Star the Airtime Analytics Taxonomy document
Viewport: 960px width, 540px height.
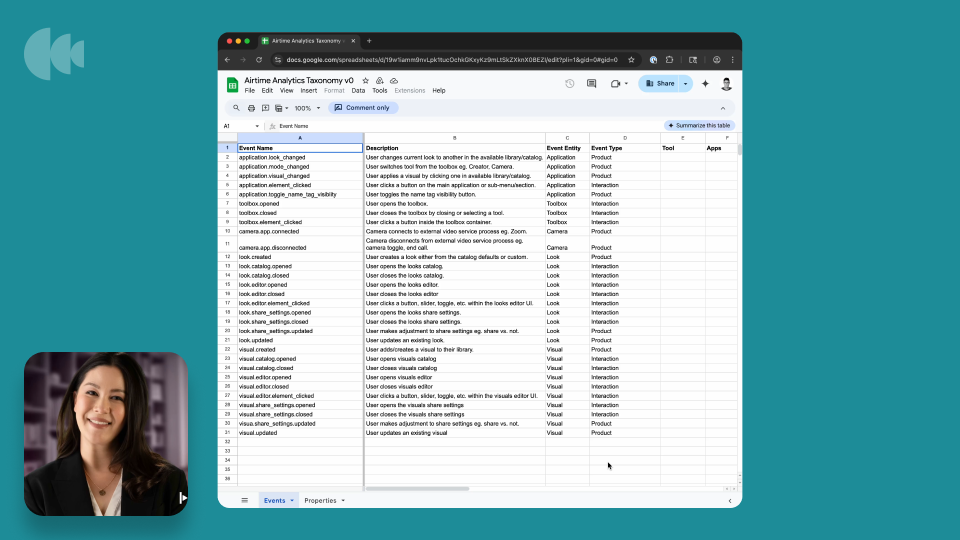[366, 80]
